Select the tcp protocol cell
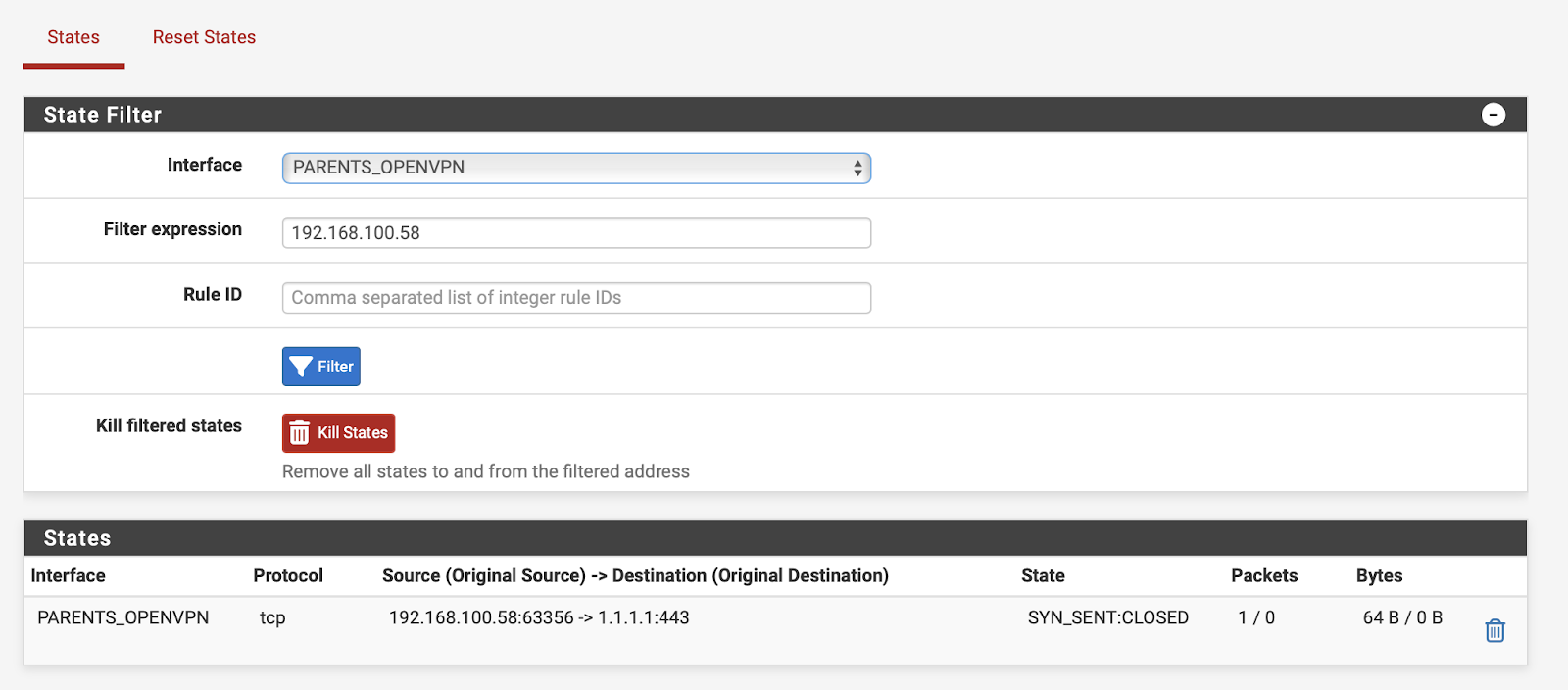The width and height of the screenshot is (1568, 690). 272,617
